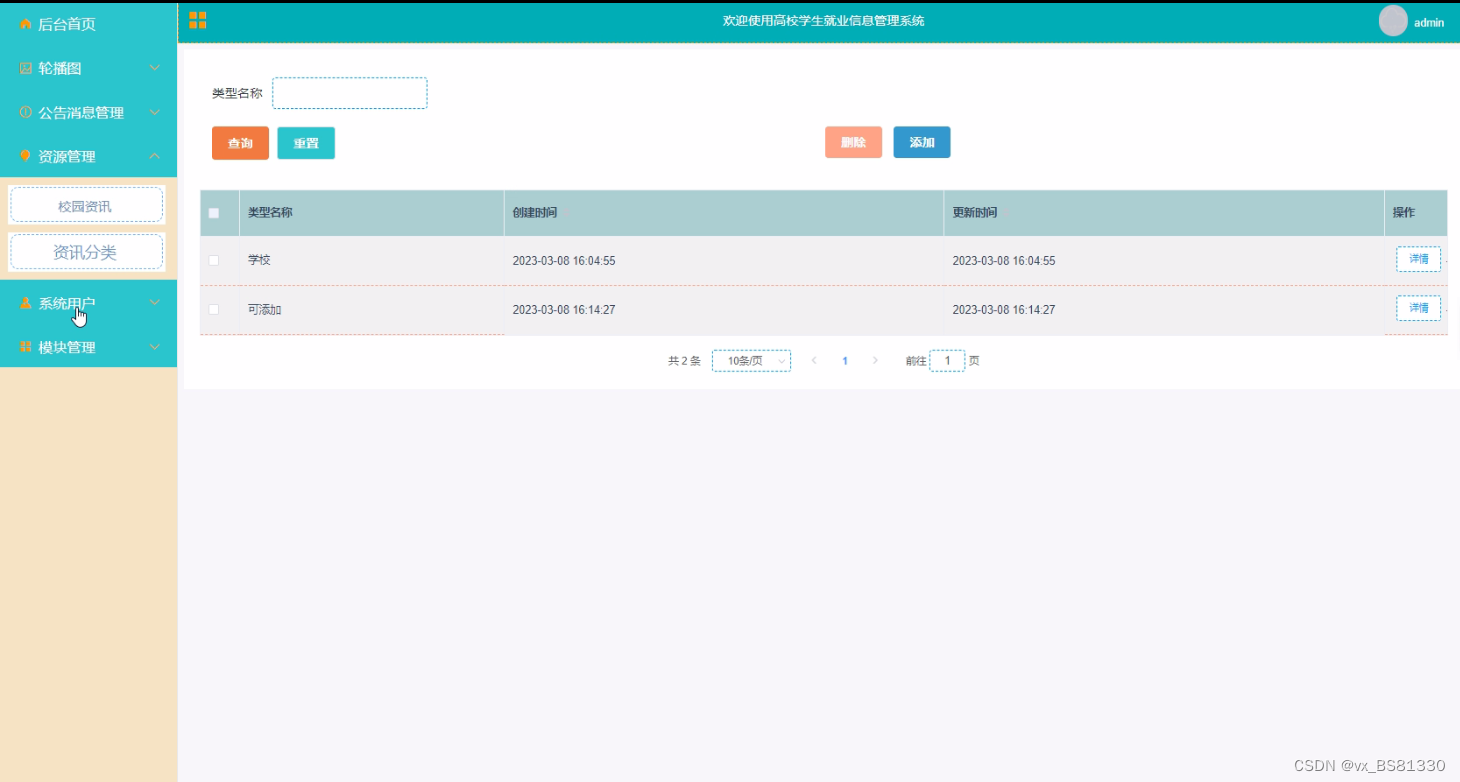Image resolution: width=1460 pixels, height=782 pixels.
Task: Click the grid icon beside 模块管理
Action: 26,347
